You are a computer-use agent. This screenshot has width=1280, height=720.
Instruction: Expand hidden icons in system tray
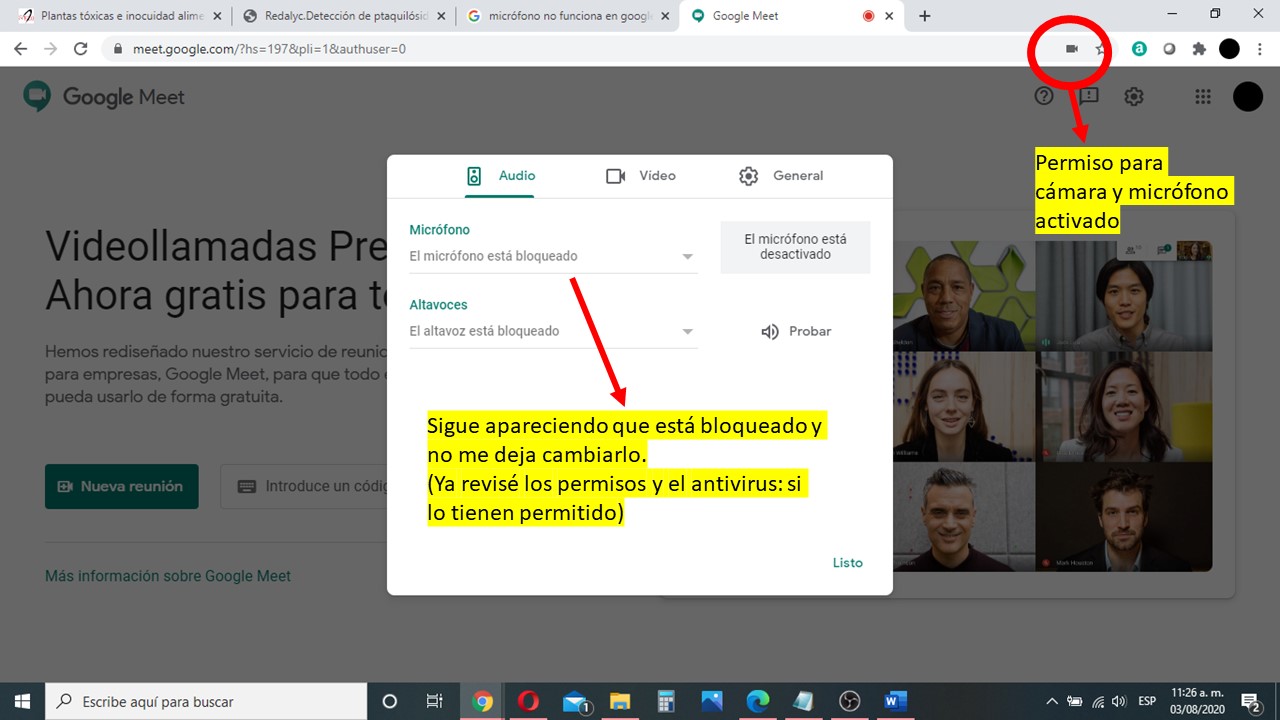pos(1051,700)
